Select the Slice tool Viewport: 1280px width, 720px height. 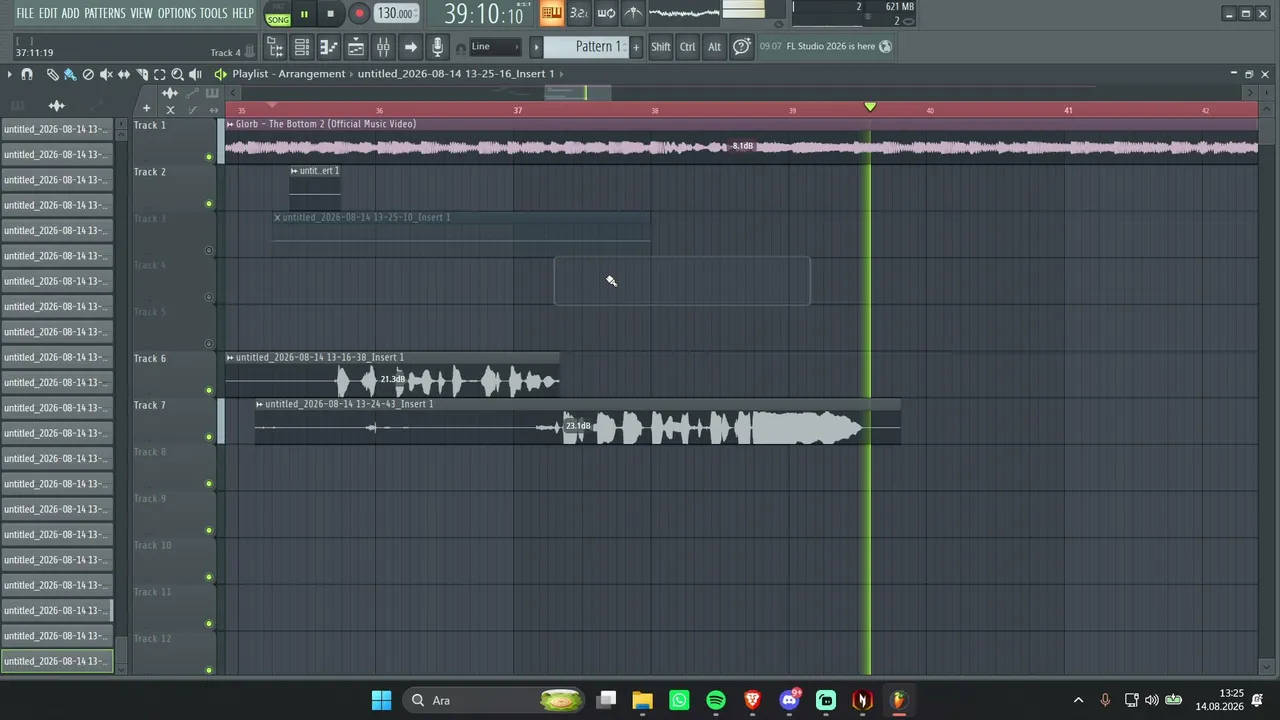coord(142,74)
